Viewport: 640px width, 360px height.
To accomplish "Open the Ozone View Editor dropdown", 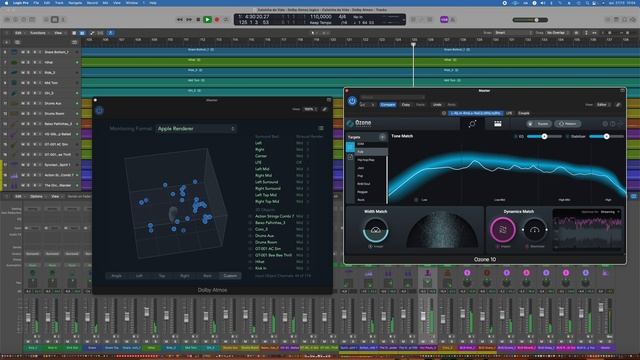I will point(603,105).
